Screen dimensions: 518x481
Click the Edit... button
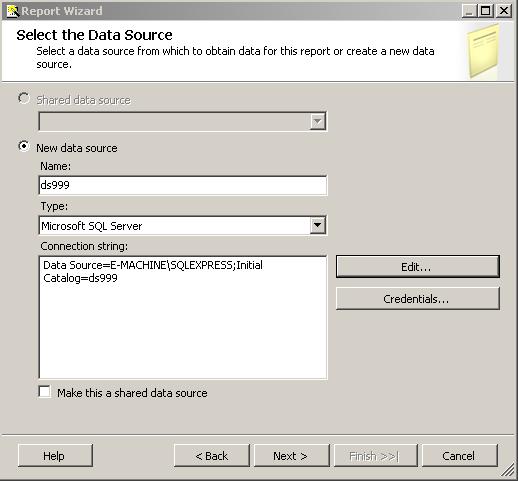[418, 267]
